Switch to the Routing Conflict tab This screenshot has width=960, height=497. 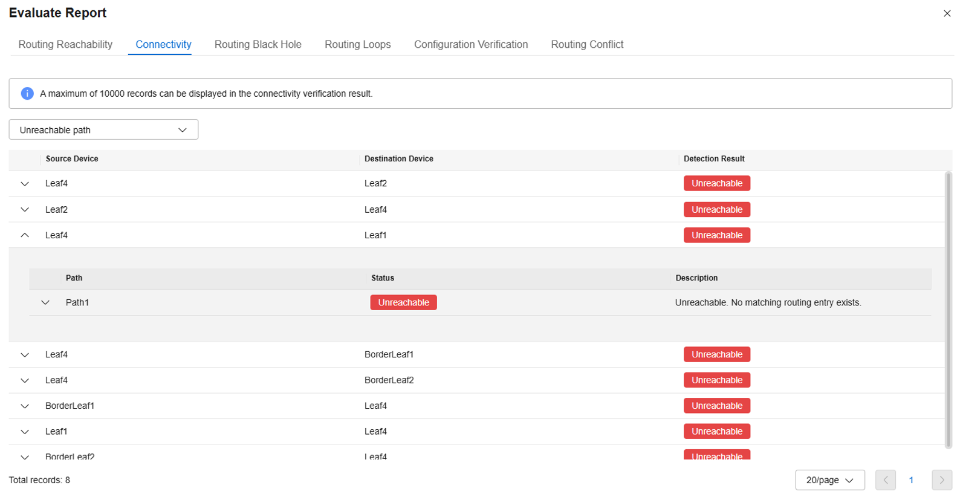point(587,45)
